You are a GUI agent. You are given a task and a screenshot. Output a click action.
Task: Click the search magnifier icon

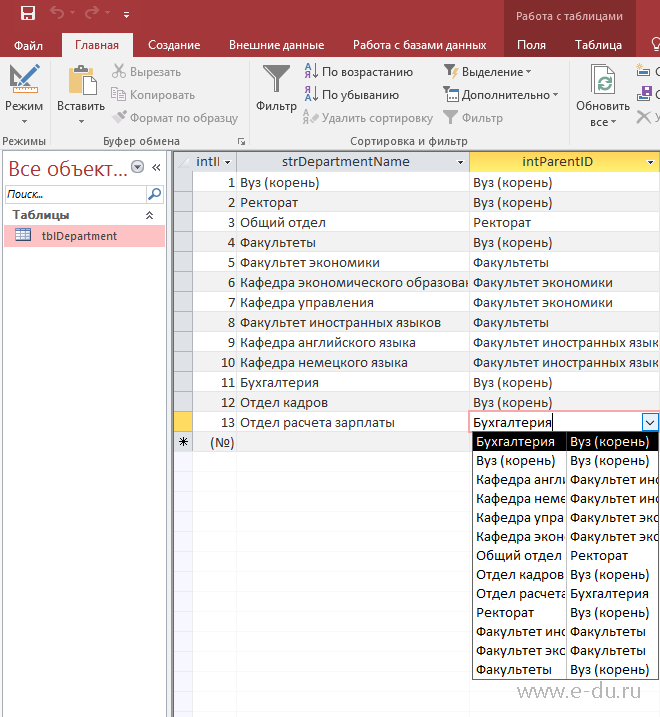coord(155,194)
